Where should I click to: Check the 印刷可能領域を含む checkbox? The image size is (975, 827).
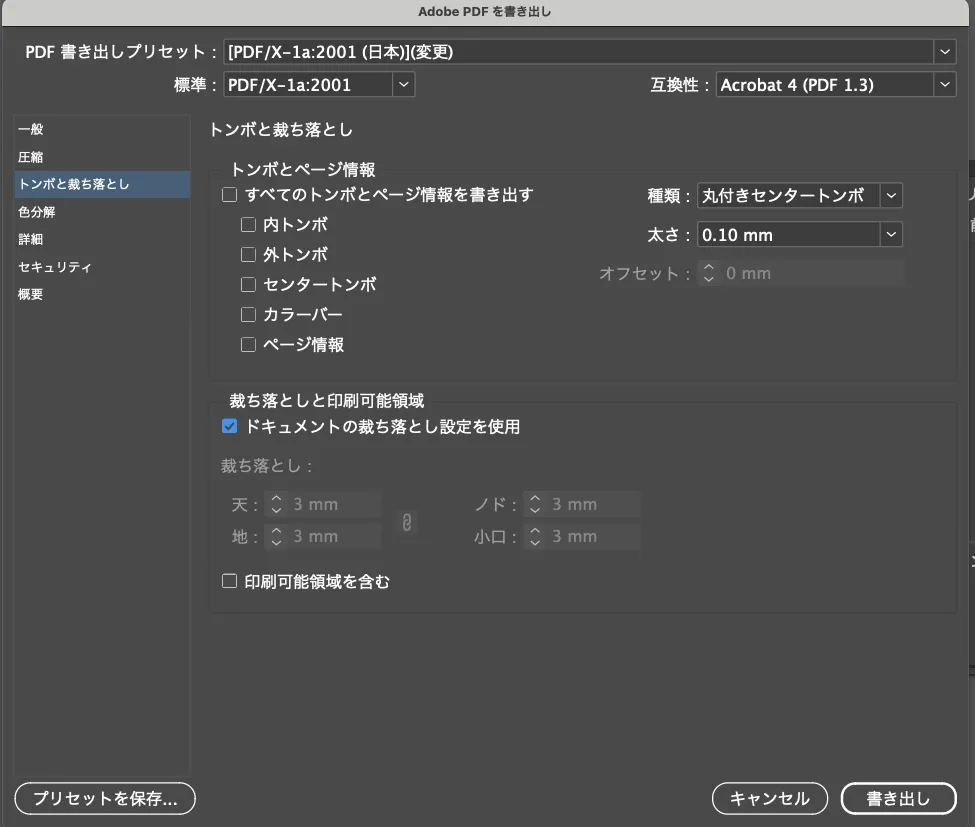click(x=229, y=580)
